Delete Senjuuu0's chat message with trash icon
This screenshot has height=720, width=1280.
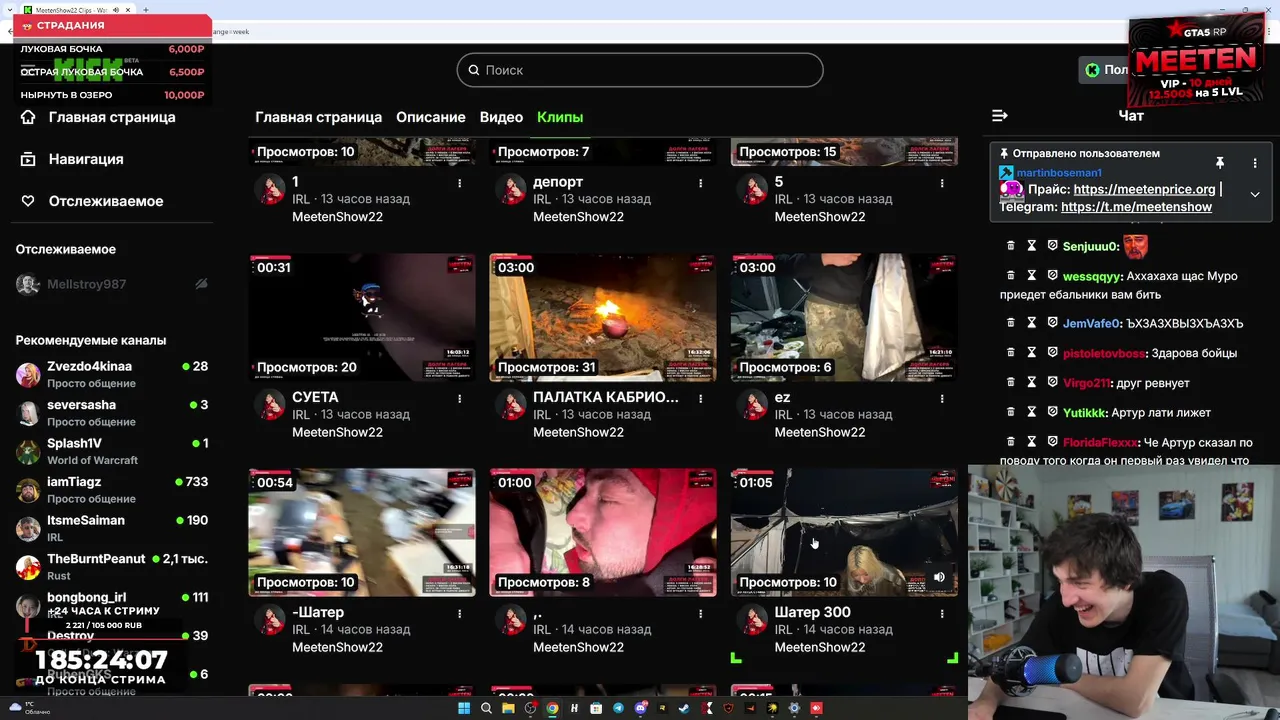coord(1010,246)
